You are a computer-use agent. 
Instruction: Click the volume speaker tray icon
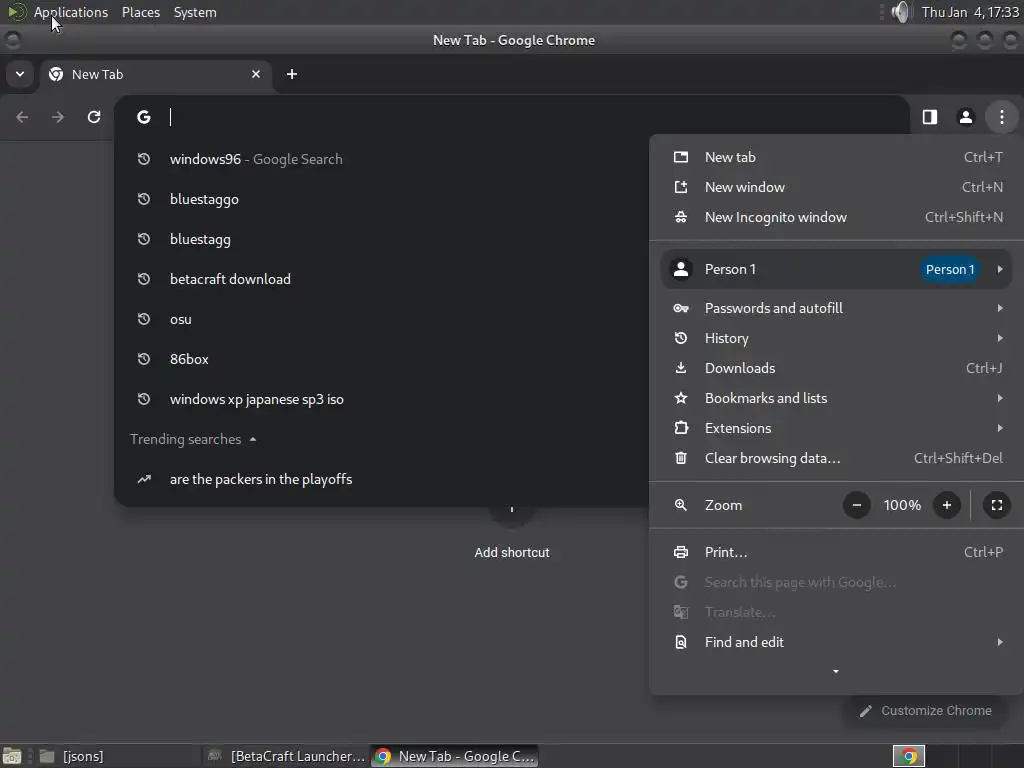899,12
